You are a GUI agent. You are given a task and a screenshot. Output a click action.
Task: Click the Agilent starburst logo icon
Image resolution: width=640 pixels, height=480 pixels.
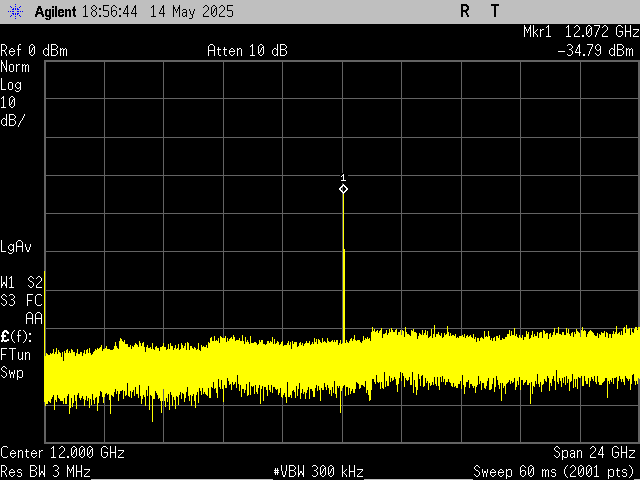(16, 11)
